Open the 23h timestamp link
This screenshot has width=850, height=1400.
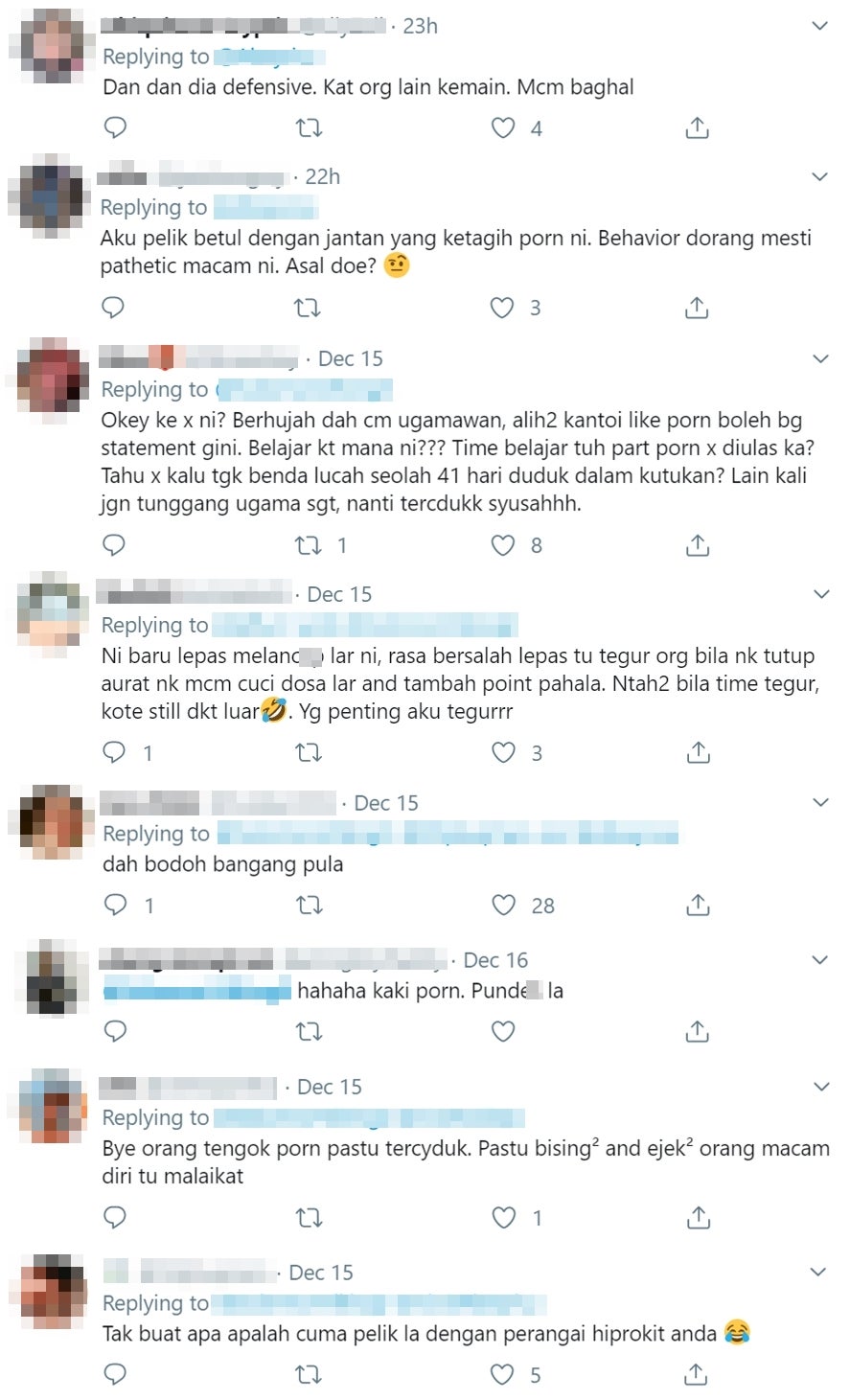click(x=421, y=26)
